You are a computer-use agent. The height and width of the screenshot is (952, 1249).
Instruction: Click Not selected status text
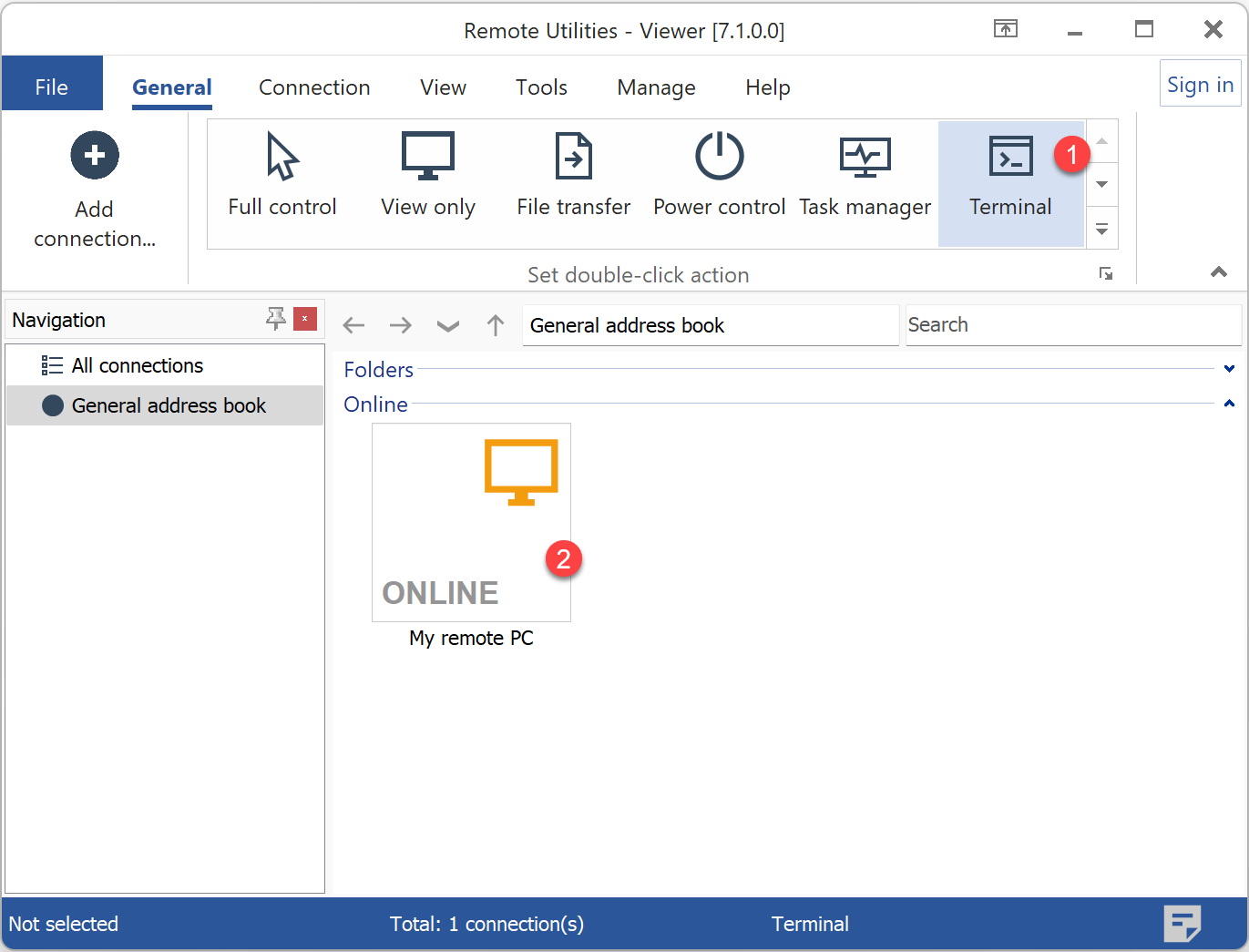64,924
